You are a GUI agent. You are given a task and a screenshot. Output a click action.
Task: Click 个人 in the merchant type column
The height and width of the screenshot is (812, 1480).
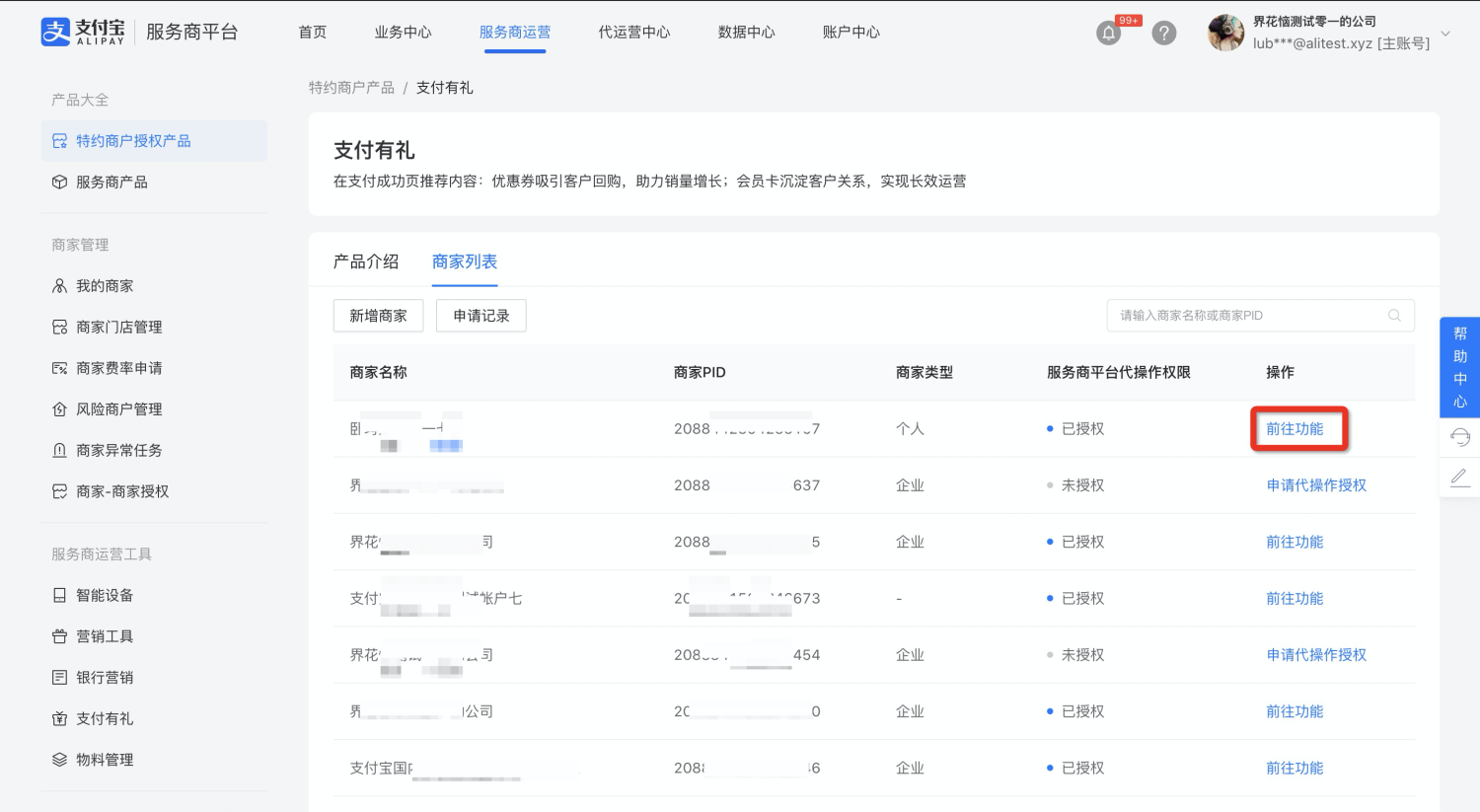click(x=910, y=429)
